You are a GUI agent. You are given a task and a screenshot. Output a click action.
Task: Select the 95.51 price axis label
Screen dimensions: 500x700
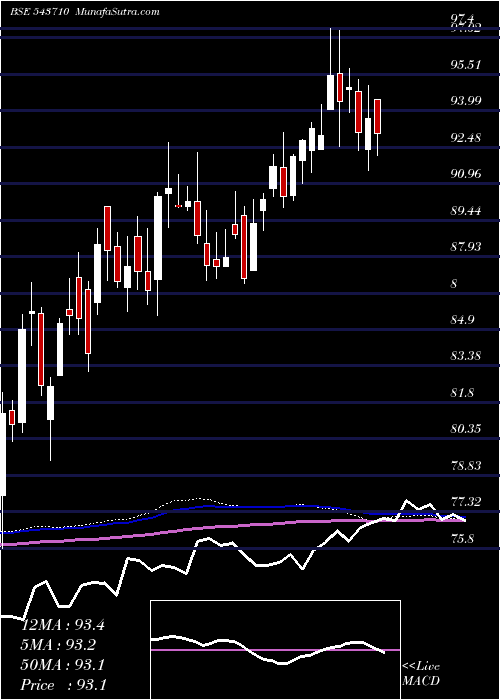coord(466,64)
